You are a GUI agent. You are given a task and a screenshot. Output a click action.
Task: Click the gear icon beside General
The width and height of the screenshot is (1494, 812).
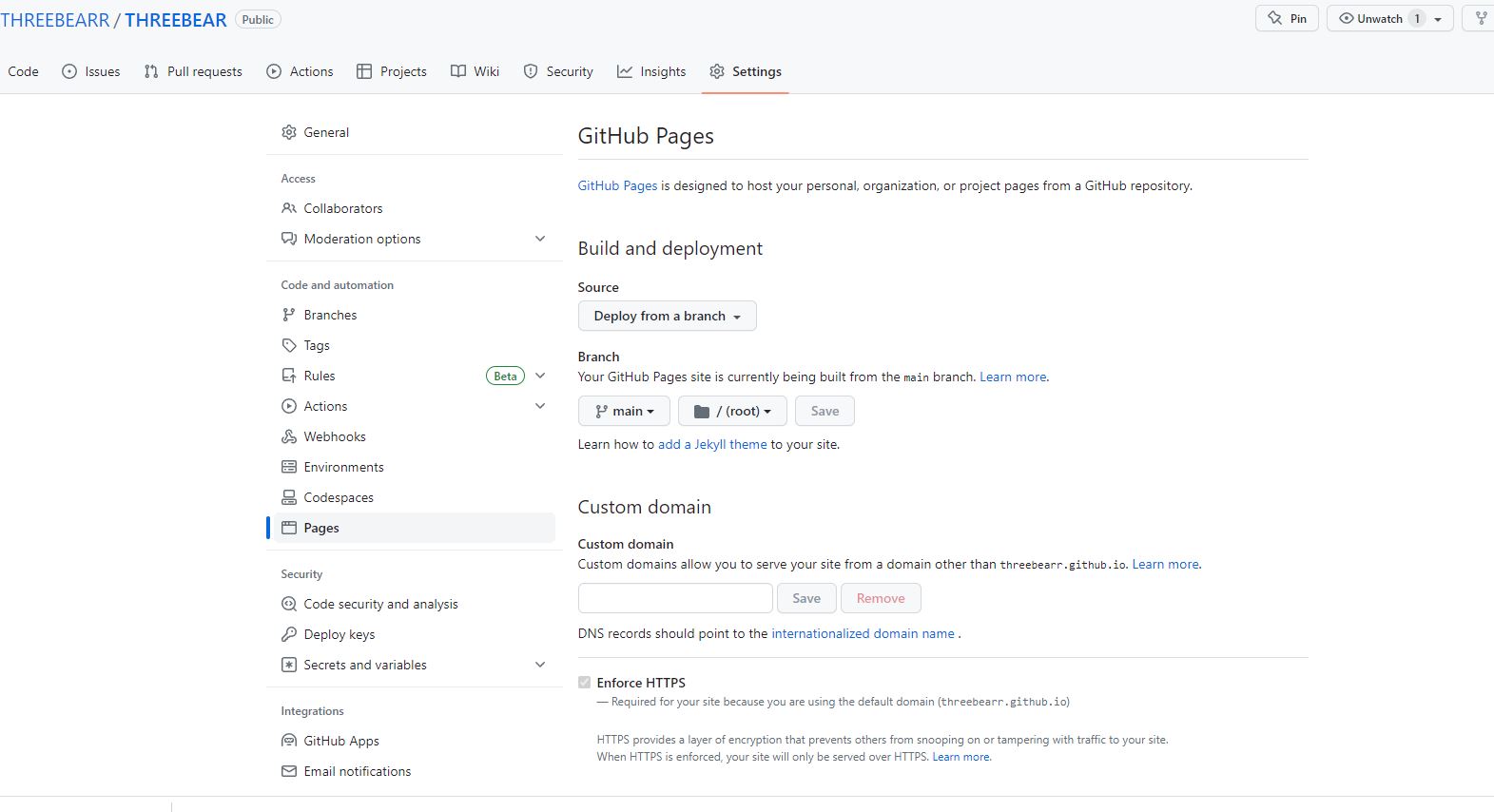point(289,132)
